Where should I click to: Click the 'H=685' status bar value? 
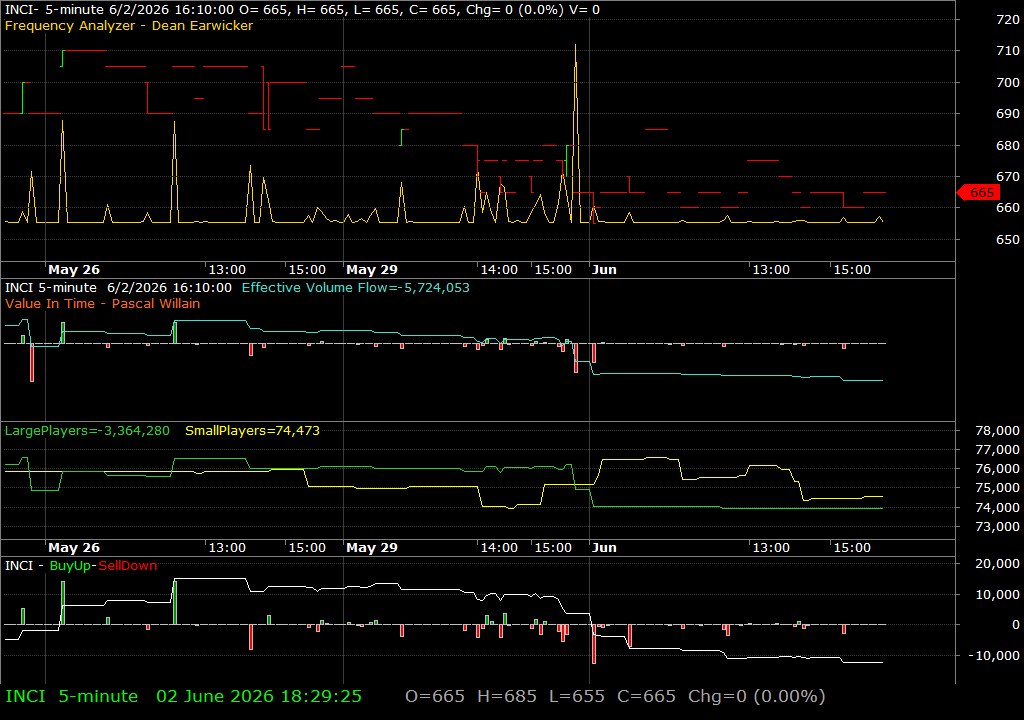[507, 696]
